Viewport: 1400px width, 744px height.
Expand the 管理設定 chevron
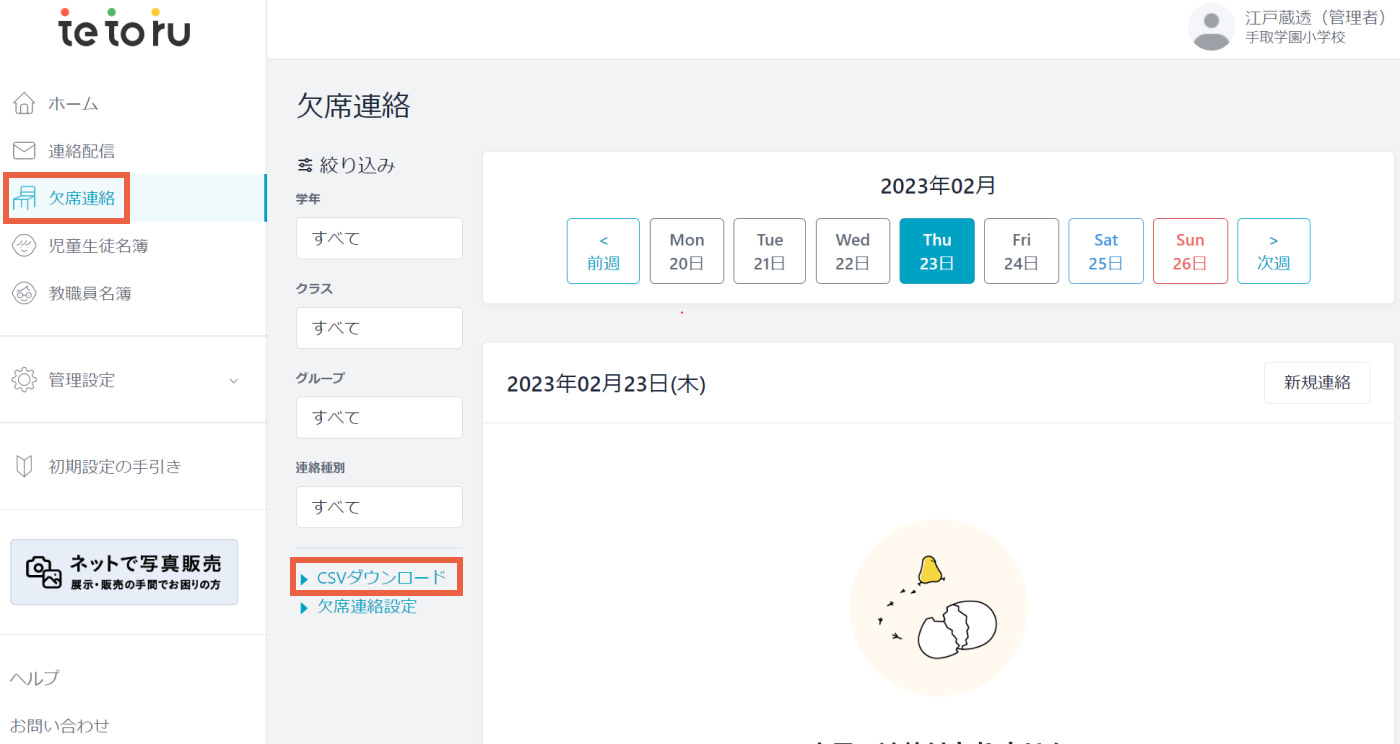[x=234, y=381]
